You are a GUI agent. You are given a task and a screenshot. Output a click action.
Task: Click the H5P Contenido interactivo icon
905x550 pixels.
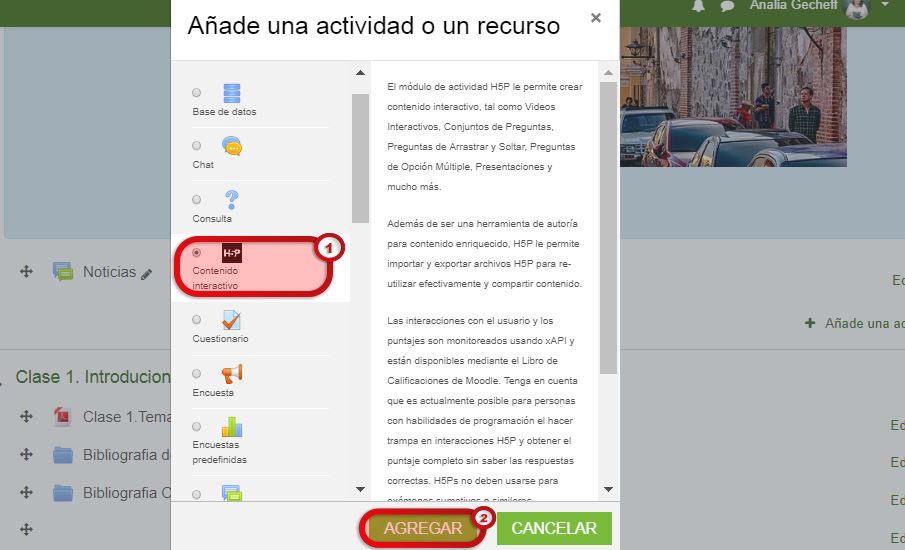click(x=232, y=253)
